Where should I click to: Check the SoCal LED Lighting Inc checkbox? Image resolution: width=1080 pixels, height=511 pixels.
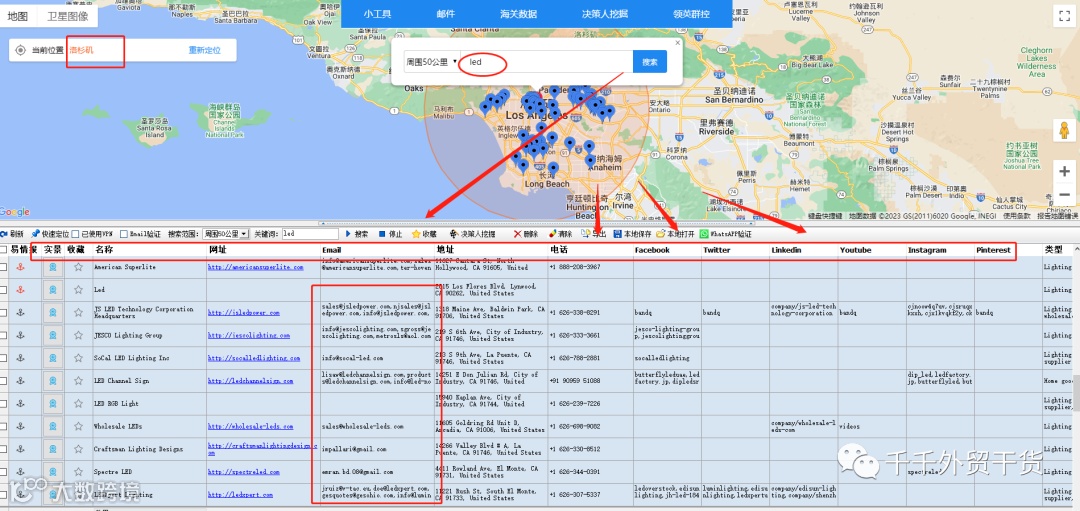click(3, 358)
